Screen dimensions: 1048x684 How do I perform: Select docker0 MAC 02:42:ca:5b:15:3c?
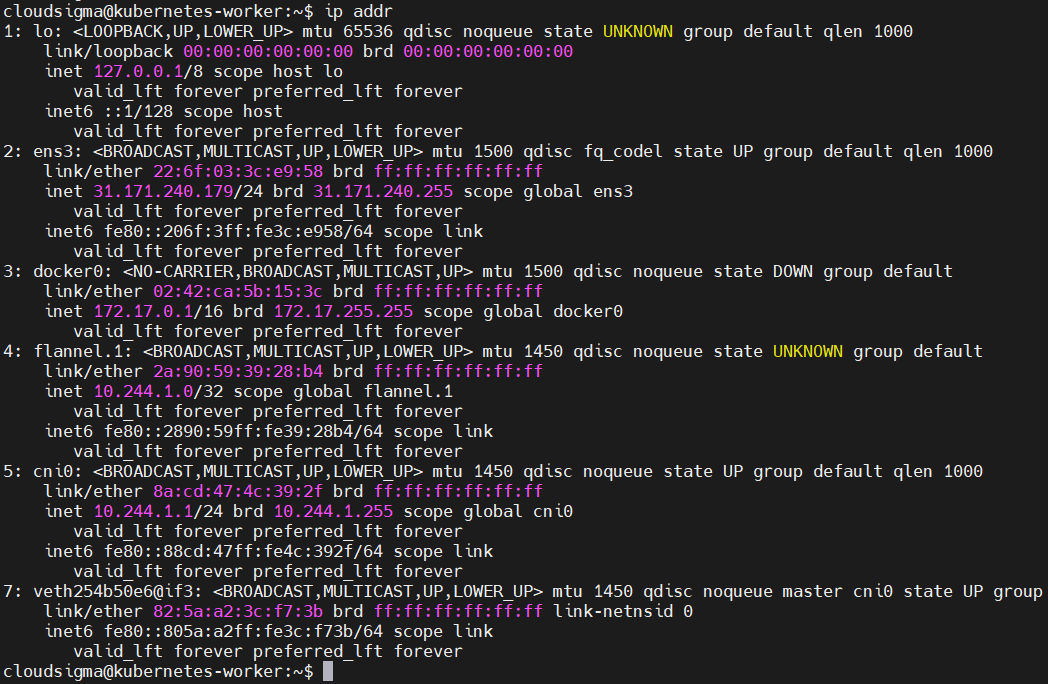[238, 292]
